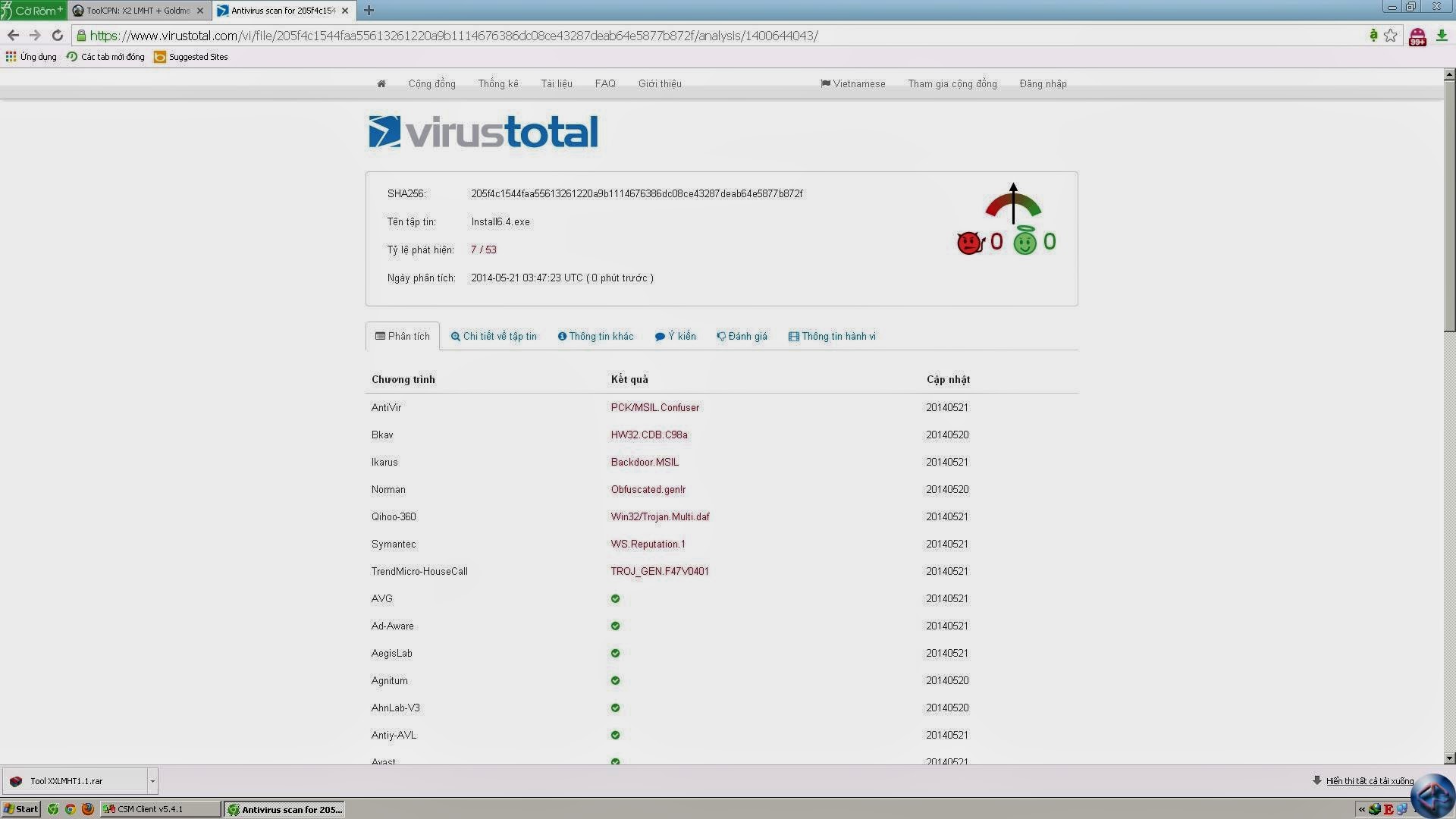Image resolution: width=1456 pixels, height=819 pixels.
Task: Open FAQ page
Action: click(605, 84)
